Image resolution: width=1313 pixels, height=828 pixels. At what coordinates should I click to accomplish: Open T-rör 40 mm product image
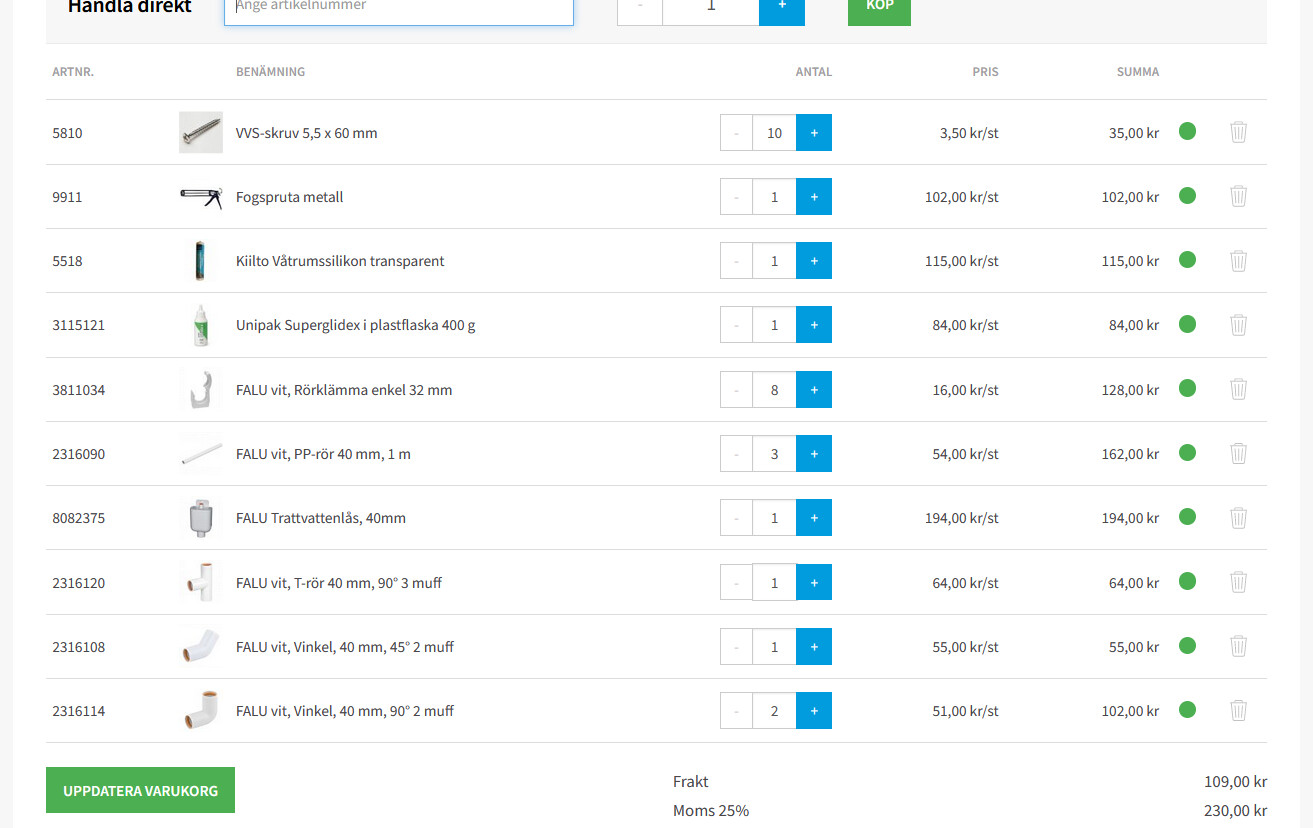tap(201, 582)
